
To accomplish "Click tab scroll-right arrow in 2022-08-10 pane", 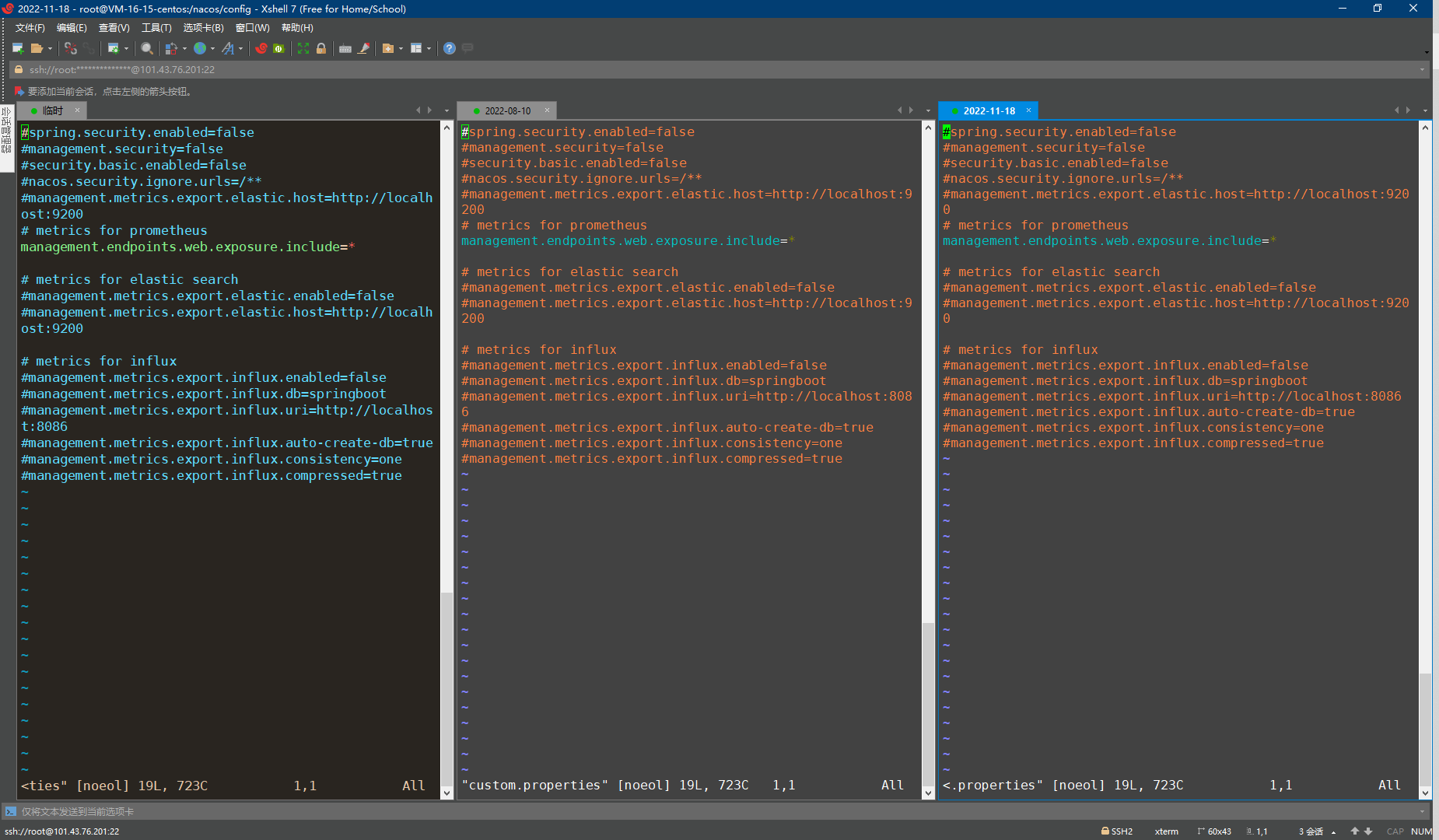I will click(x=911, y=110).
